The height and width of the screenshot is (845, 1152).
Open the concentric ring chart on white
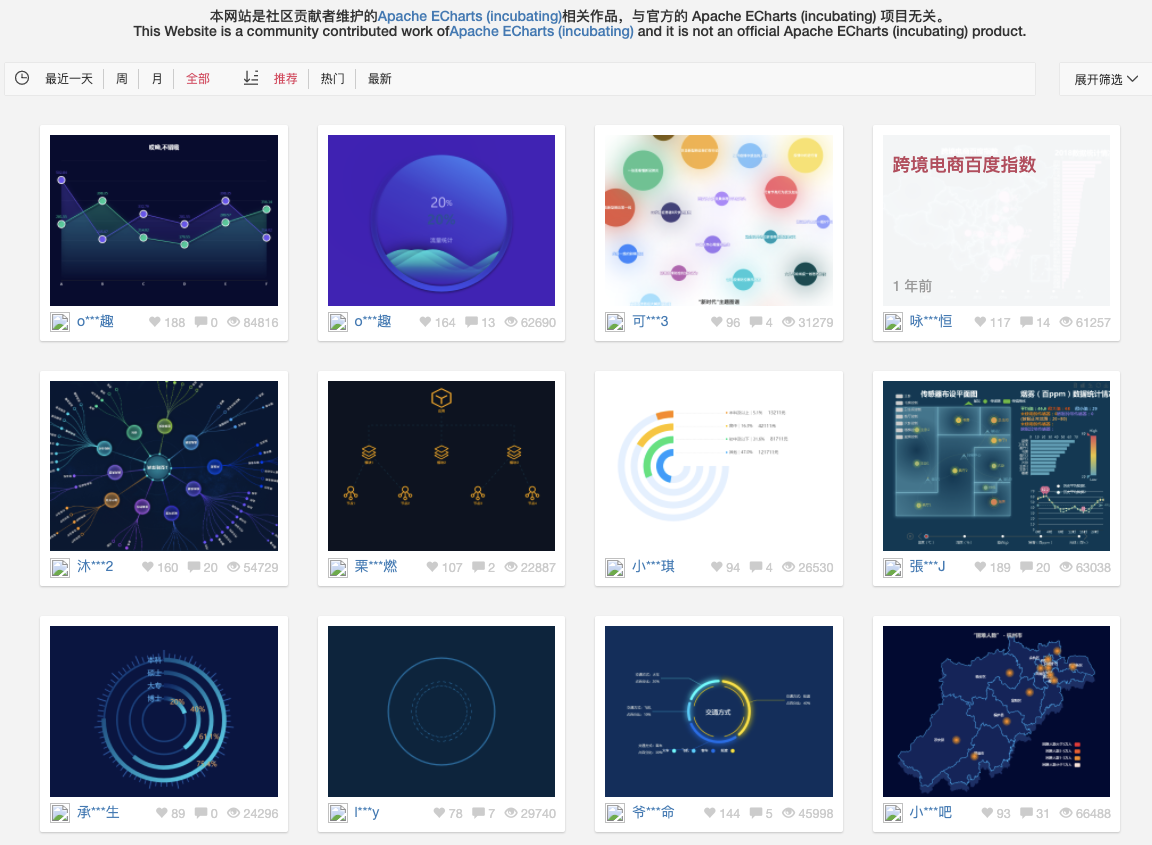[x=719, y=466]
